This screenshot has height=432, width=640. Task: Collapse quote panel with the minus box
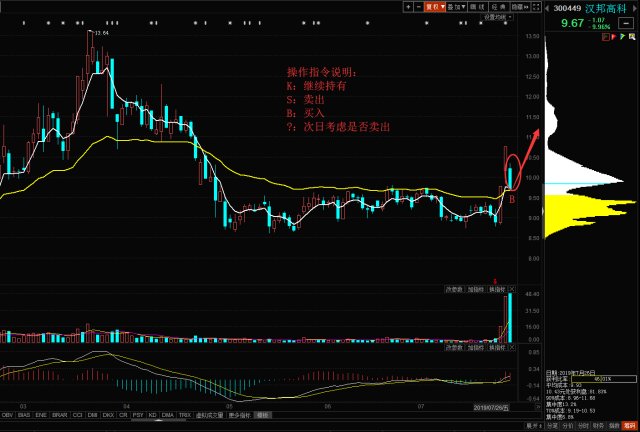626,23
